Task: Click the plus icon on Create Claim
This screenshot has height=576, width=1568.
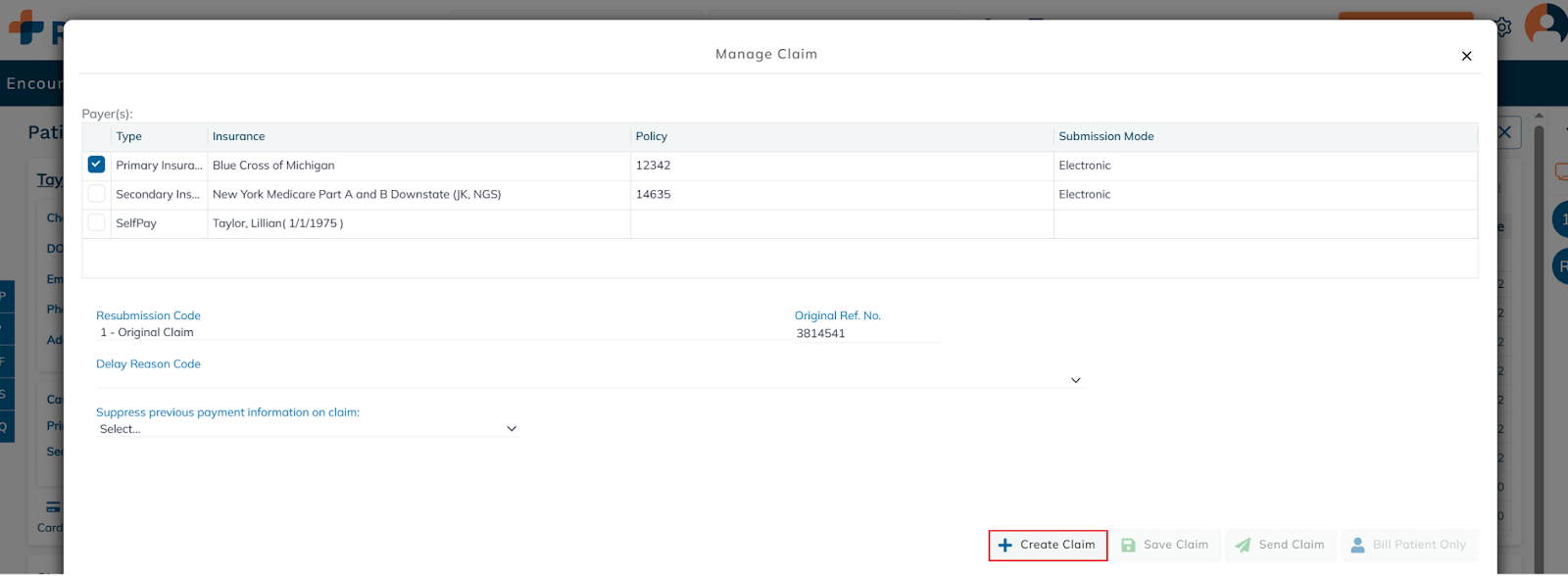Action: pos(1004,546)
